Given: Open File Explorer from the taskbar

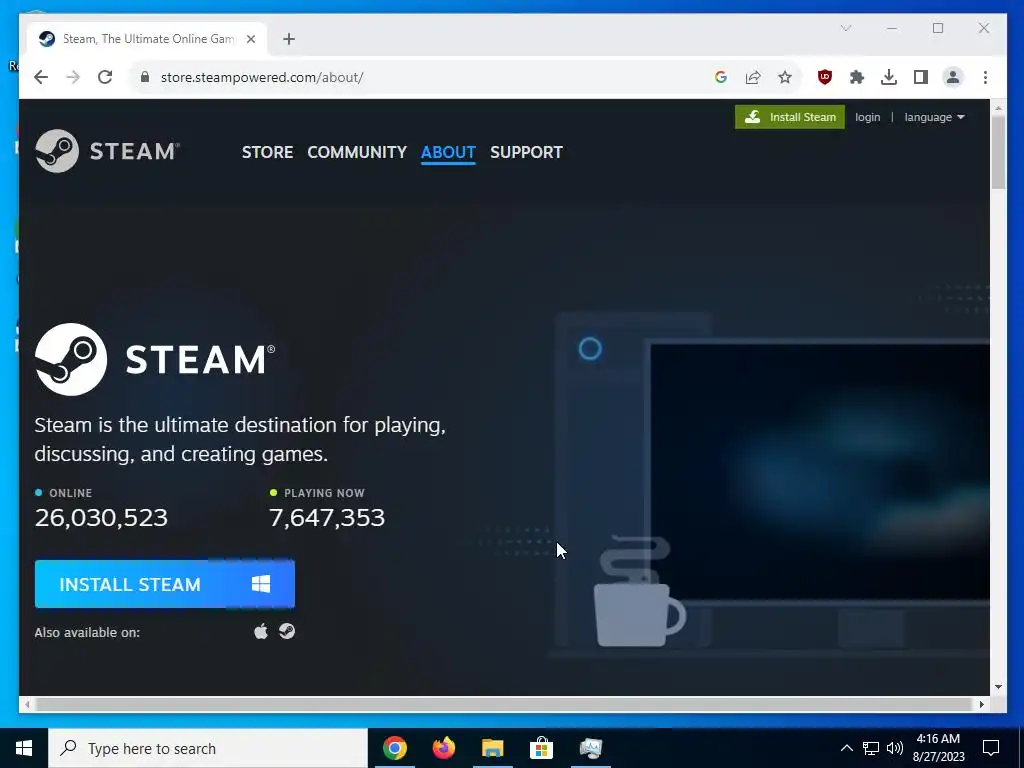Looking at the screenshot, I should [493, 748].
